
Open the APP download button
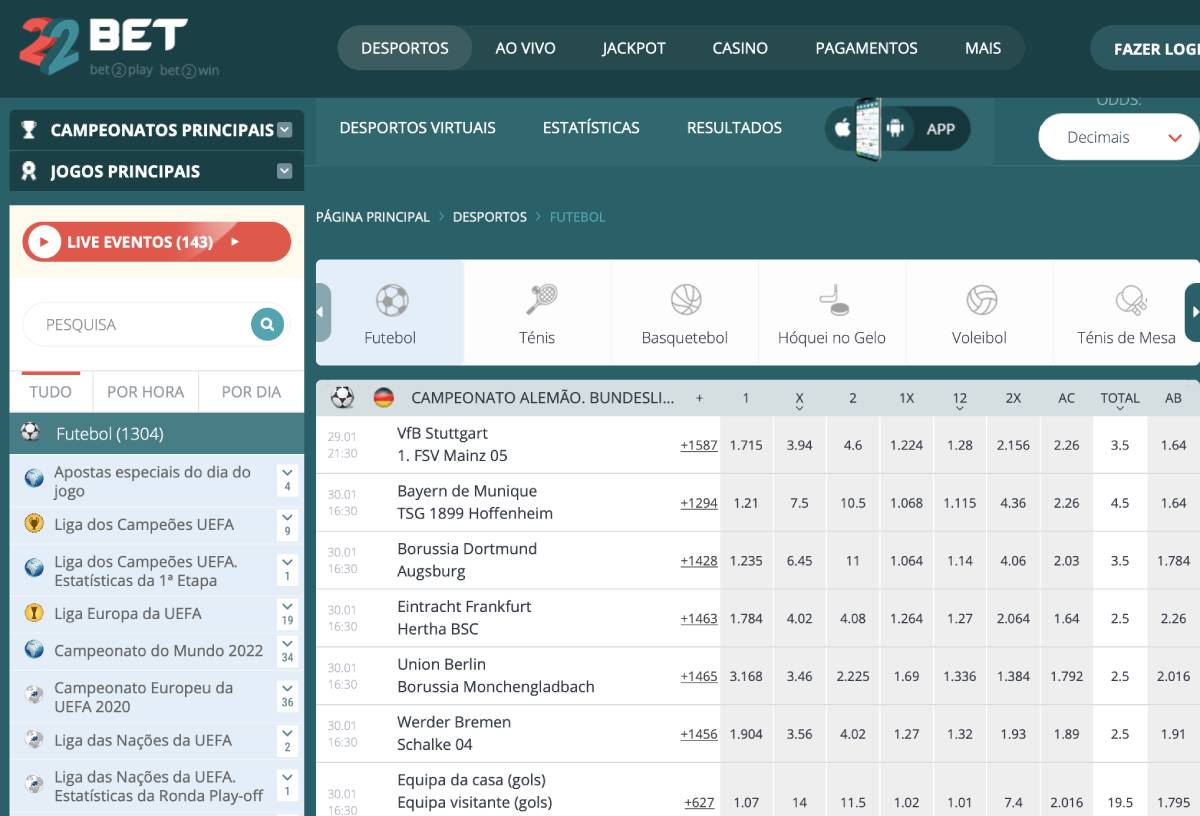897,128
